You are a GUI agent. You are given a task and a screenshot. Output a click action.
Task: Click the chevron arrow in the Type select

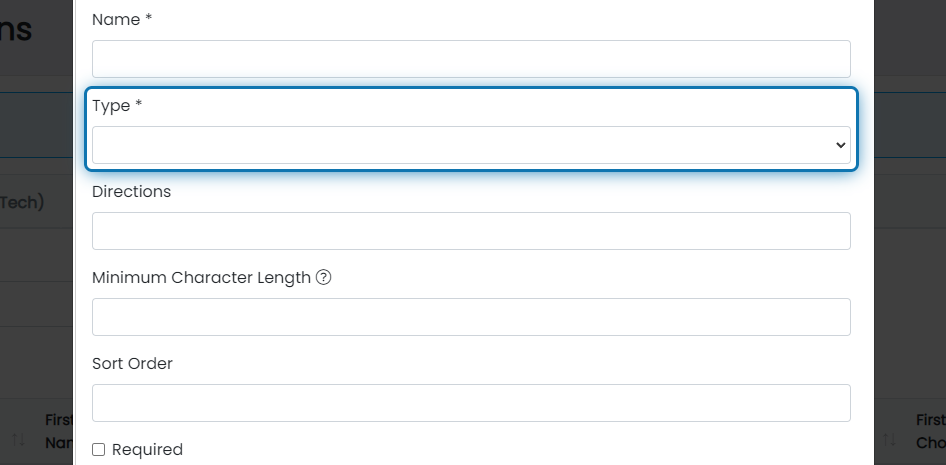(840, 145)
